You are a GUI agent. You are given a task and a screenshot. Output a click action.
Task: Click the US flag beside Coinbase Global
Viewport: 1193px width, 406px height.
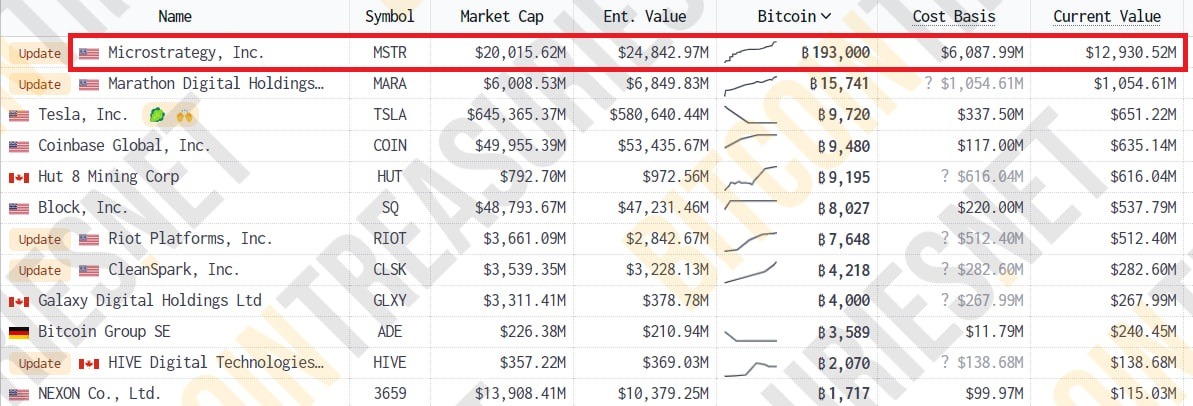[18, 146]
